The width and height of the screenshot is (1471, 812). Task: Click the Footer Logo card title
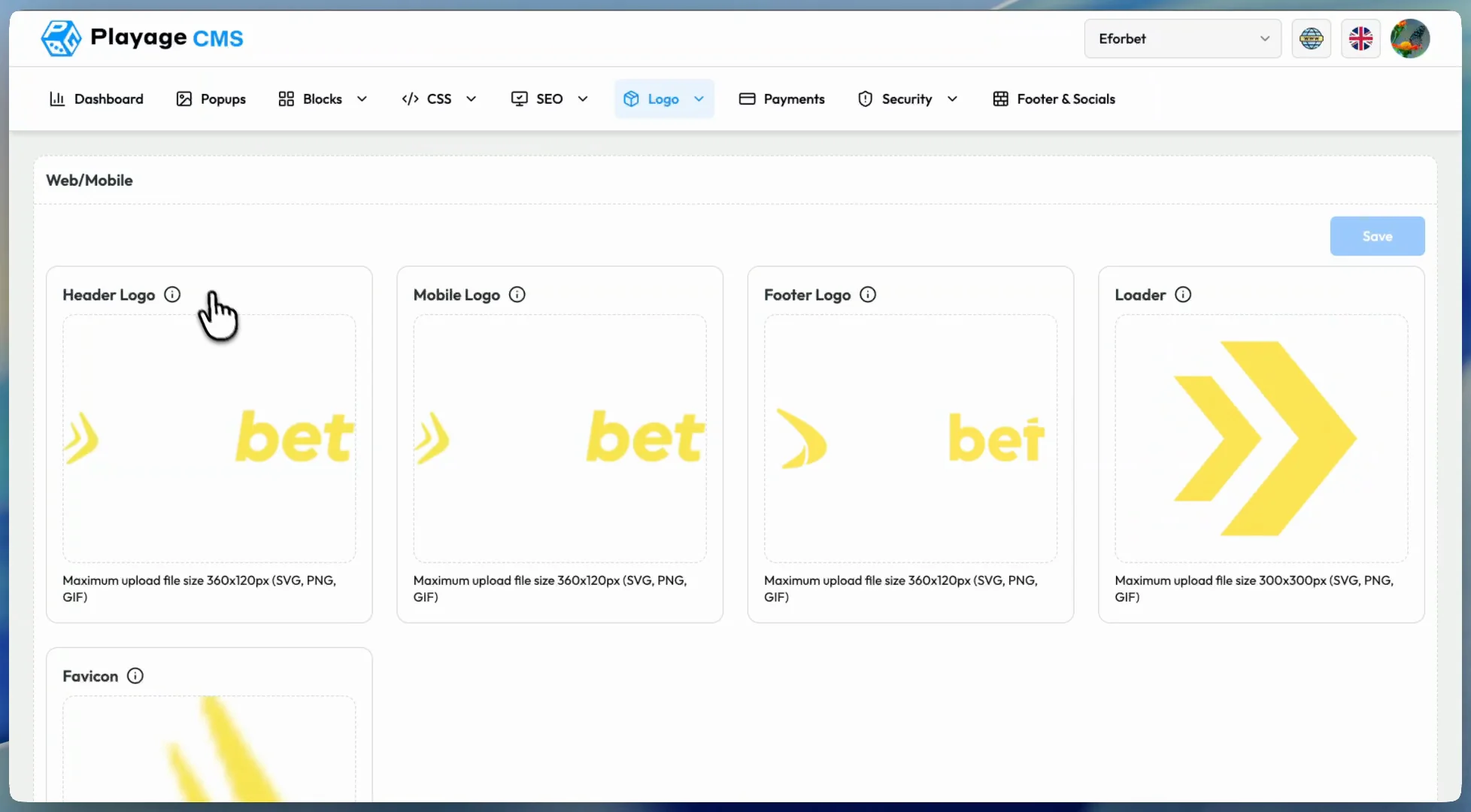(x=807, y=295)
